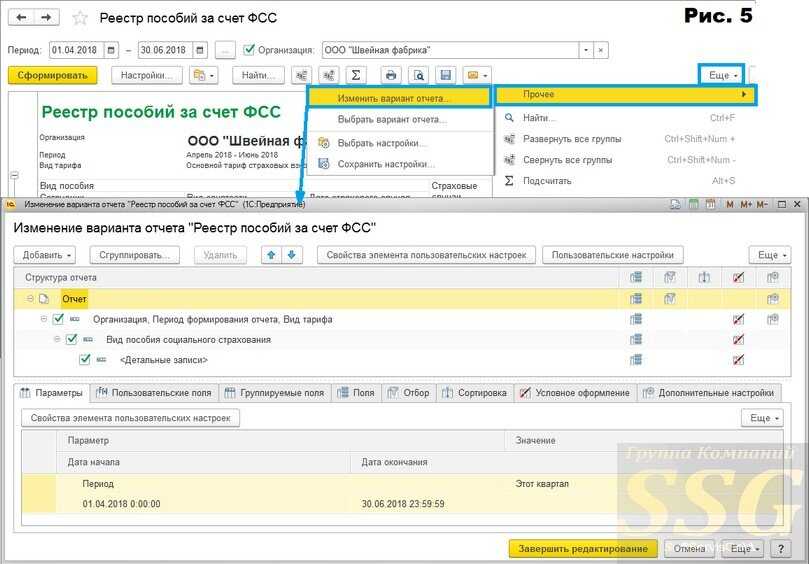Image resolution: width=809 pixels, height=564 pixels.
Task: Click conditional formatting icon in Организация row
Action: (738, 319)
